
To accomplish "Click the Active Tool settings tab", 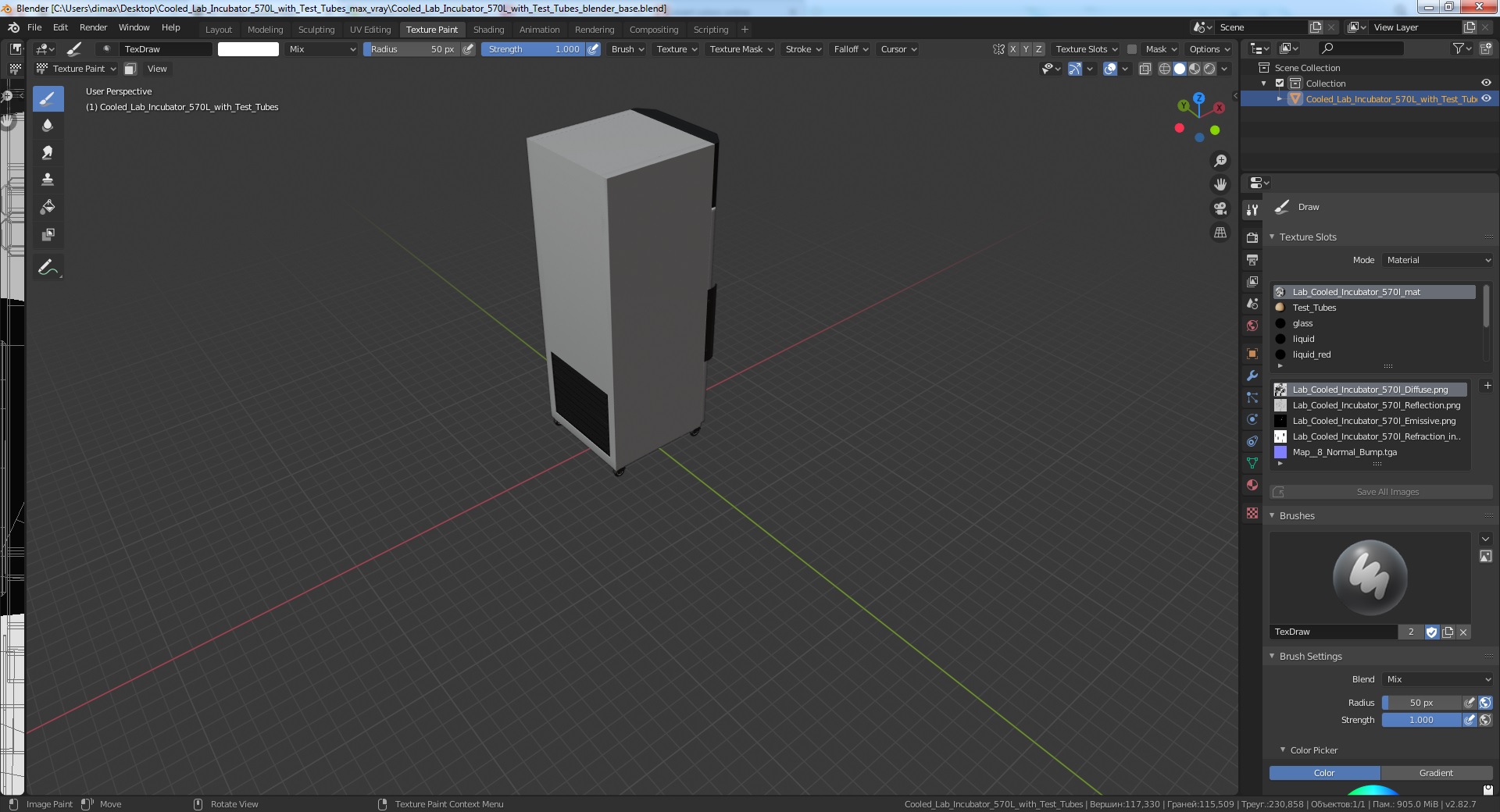I will 1252,209.
